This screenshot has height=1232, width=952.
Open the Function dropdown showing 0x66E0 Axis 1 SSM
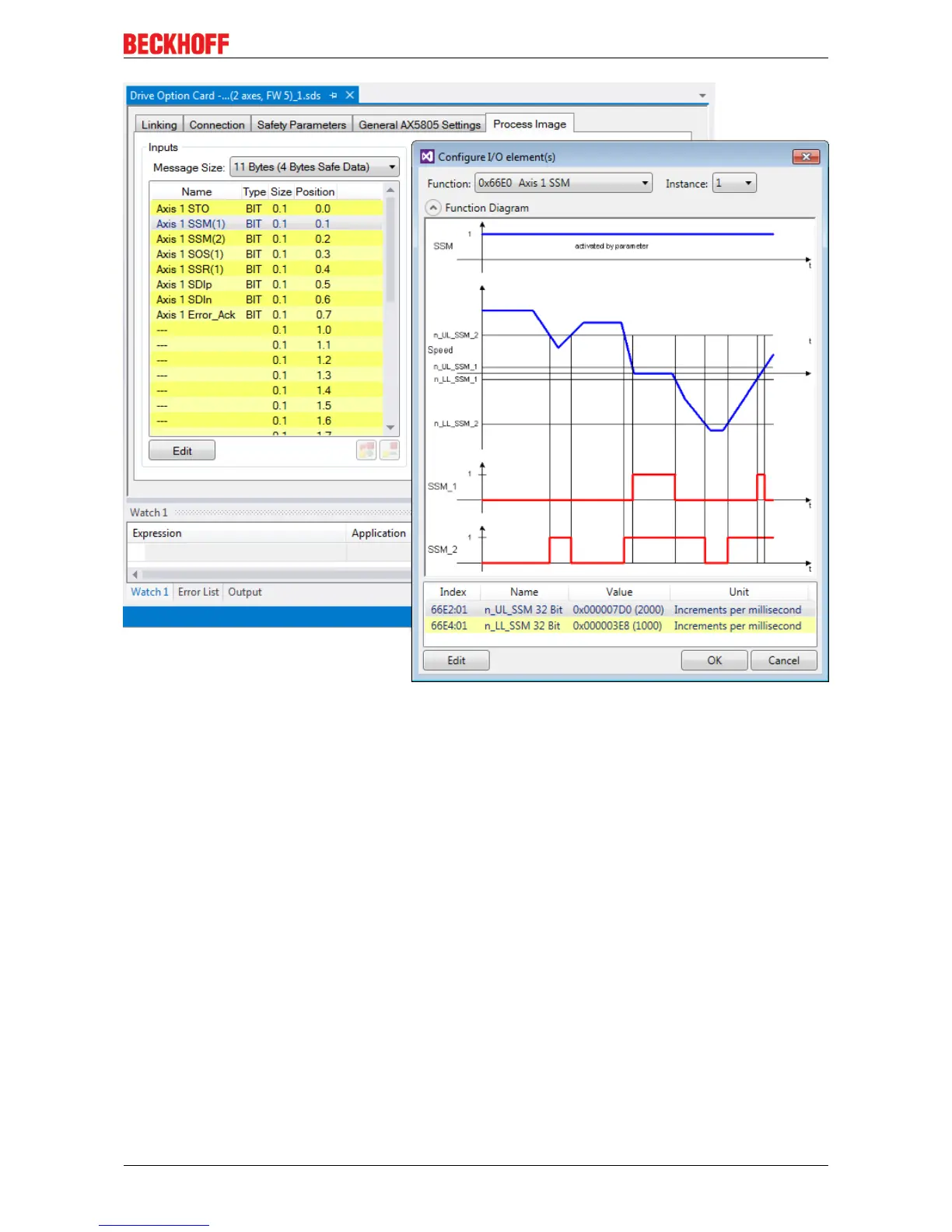tap(563, 183)
